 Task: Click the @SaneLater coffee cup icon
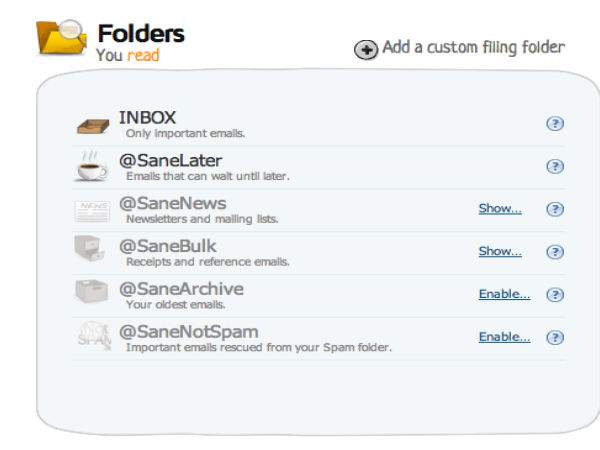pos(92,166)
